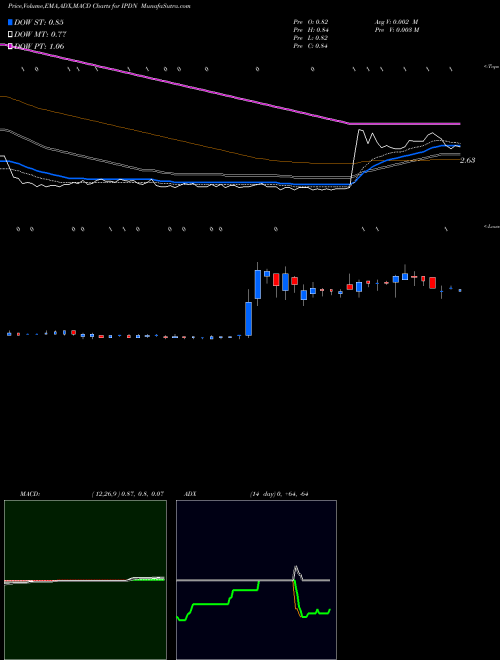Click the pink DOW PT legend swatch
The height and width of the screenshot is (660, 500).
click(10, 46)
